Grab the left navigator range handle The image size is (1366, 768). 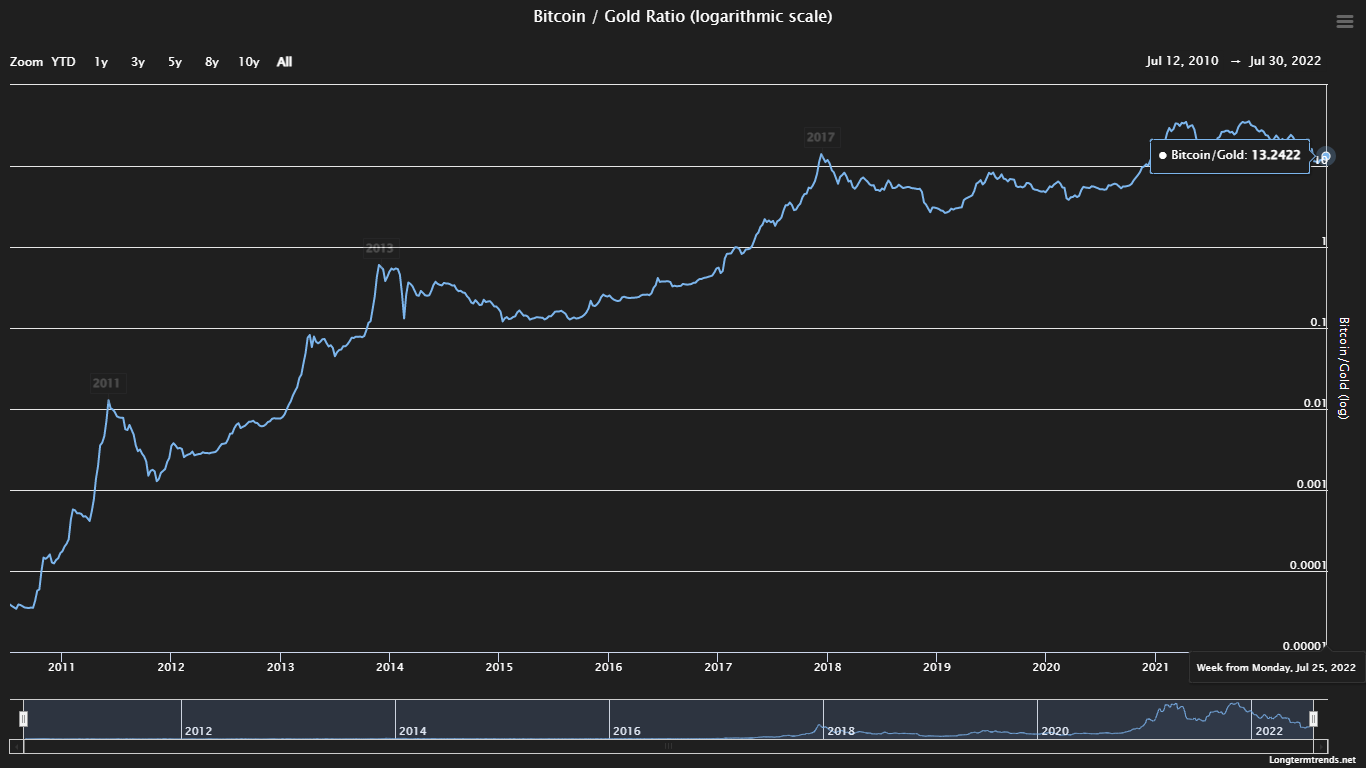[23, 718]
